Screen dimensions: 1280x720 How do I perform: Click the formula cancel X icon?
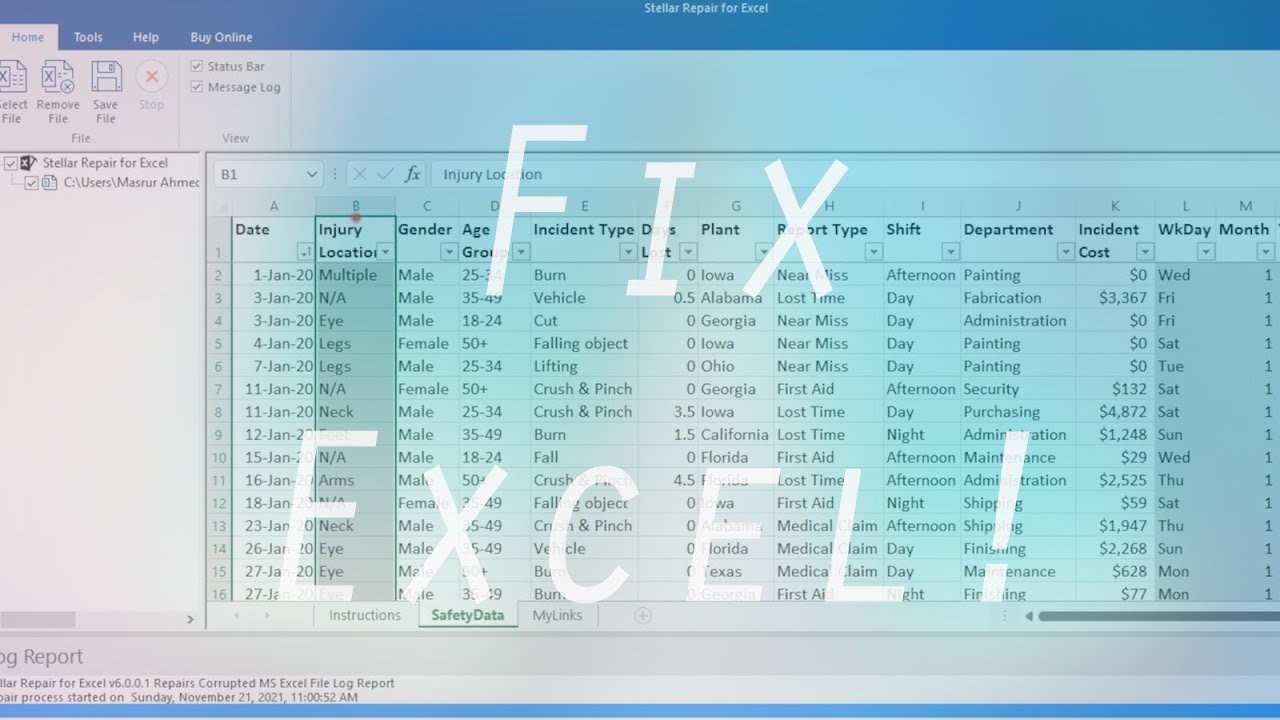click(360, 174)
